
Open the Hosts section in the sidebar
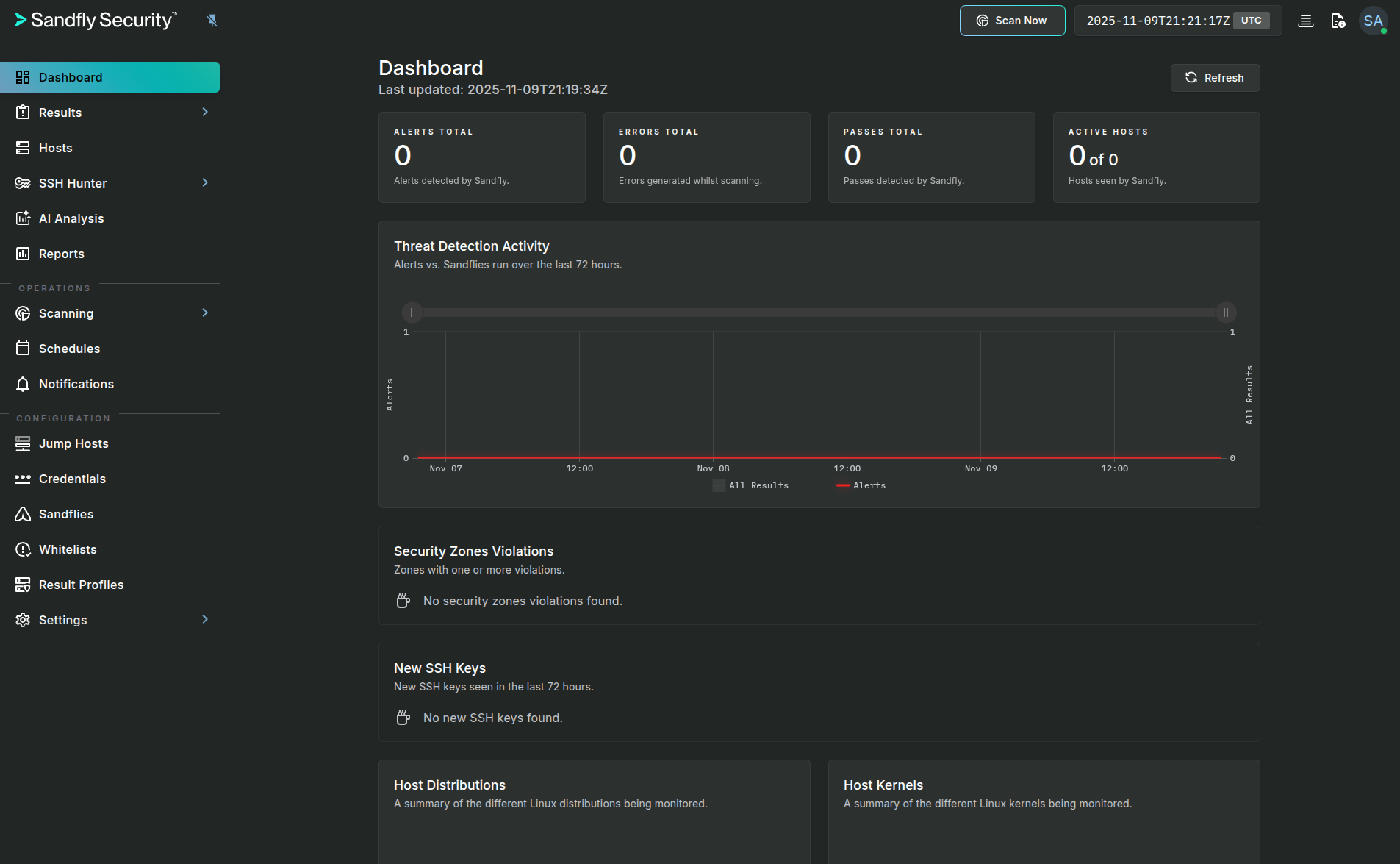55,147
